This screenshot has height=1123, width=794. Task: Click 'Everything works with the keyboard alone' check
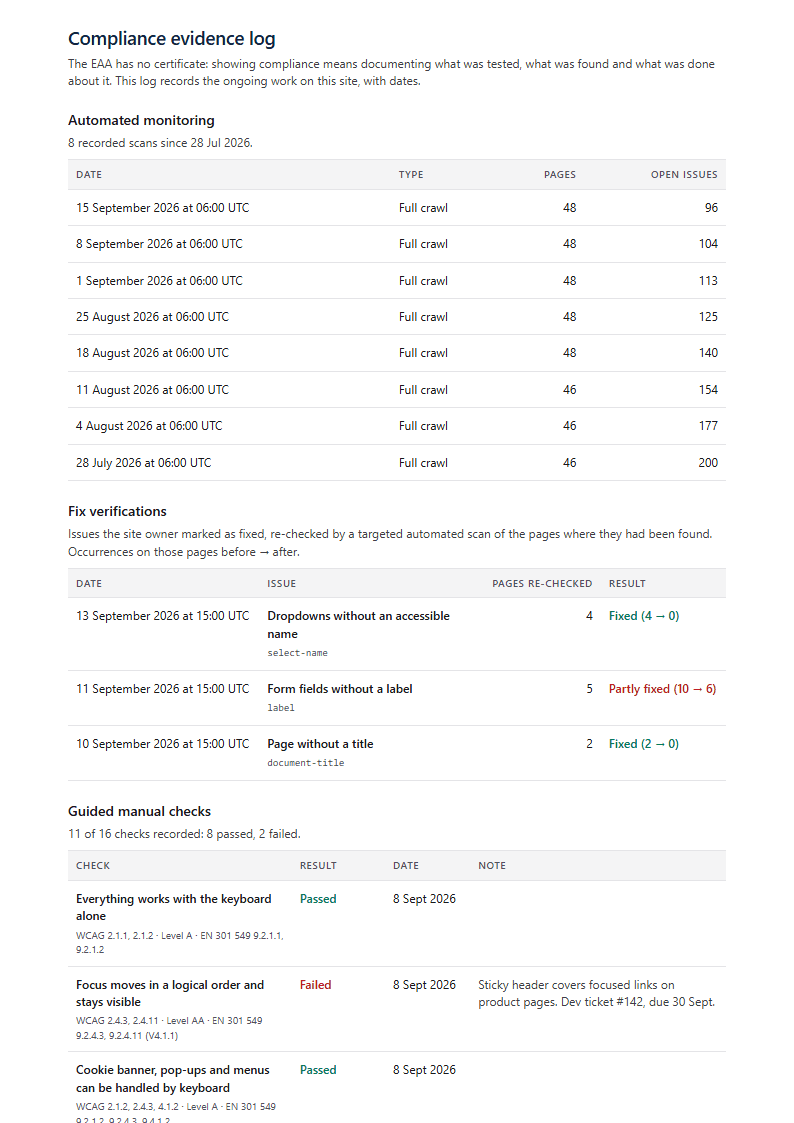(x=174, y=907)
